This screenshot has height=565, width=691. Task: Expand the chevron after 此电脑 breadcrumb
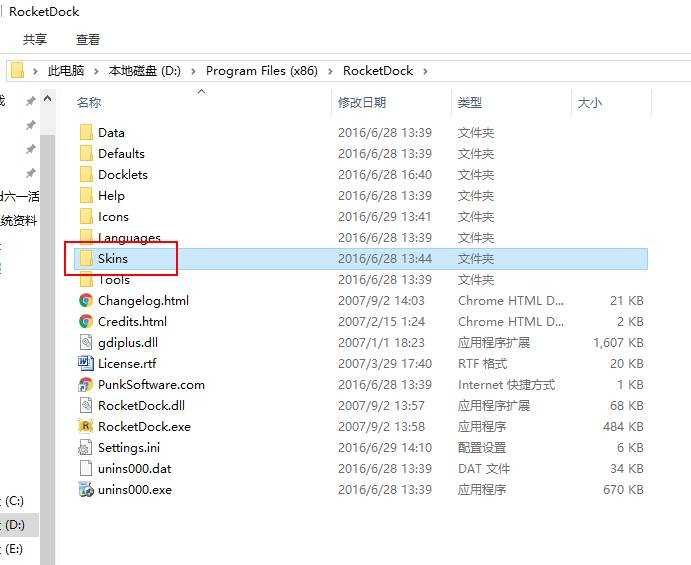click(96, 71)
